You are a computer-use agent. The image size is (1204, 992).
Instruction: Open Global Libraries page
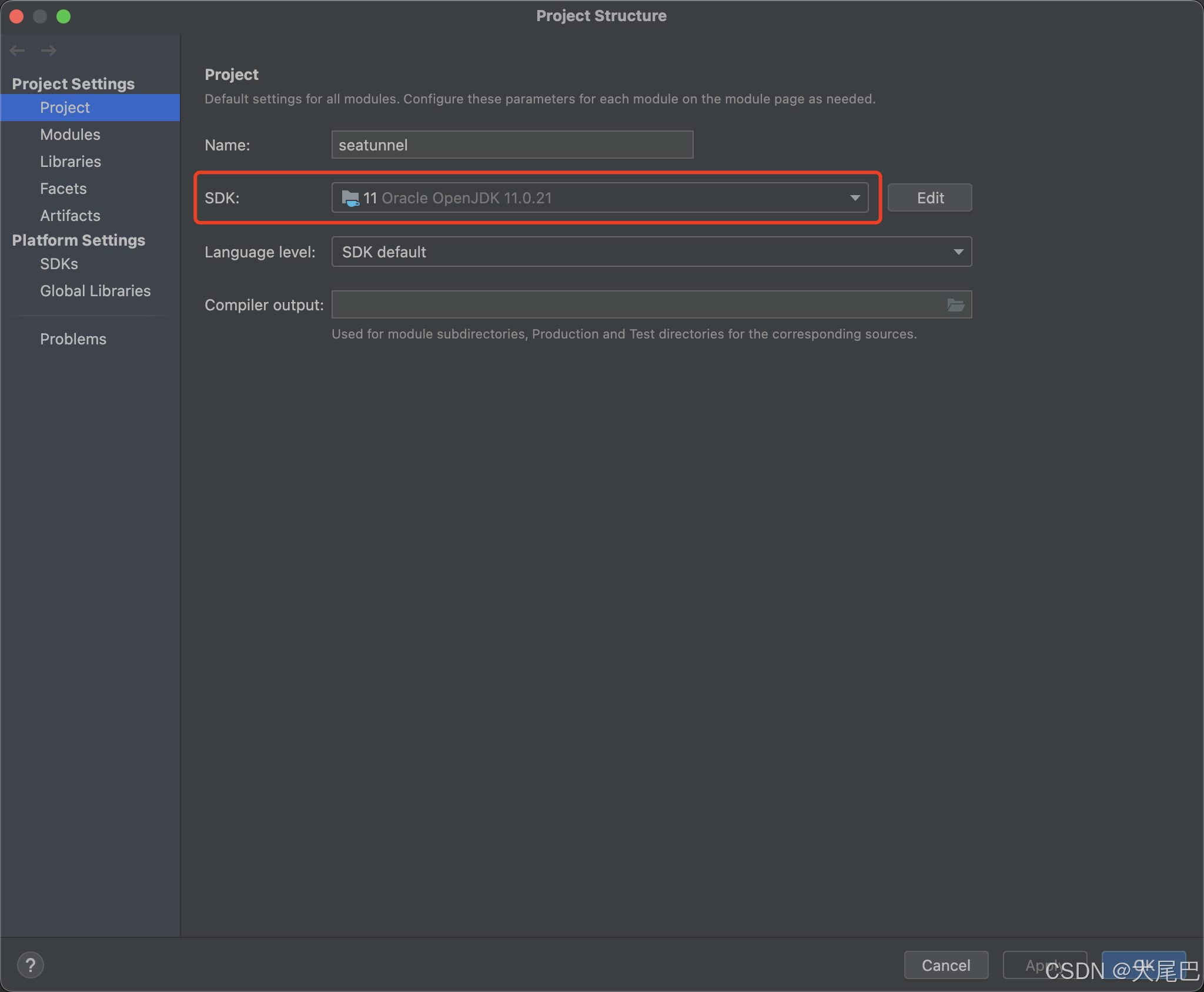pos(95,291)
